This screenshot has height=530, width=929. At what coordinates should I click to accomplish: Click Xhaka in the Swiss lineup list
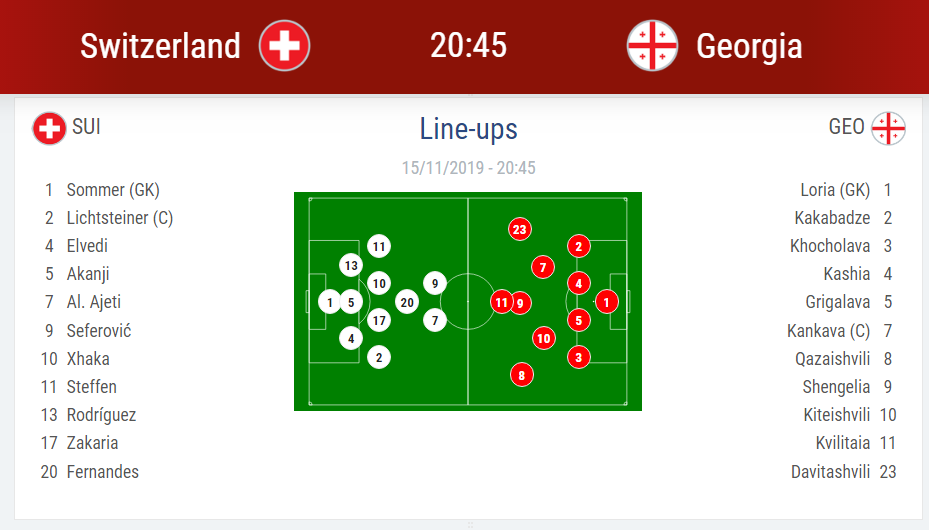coord(88,359)
